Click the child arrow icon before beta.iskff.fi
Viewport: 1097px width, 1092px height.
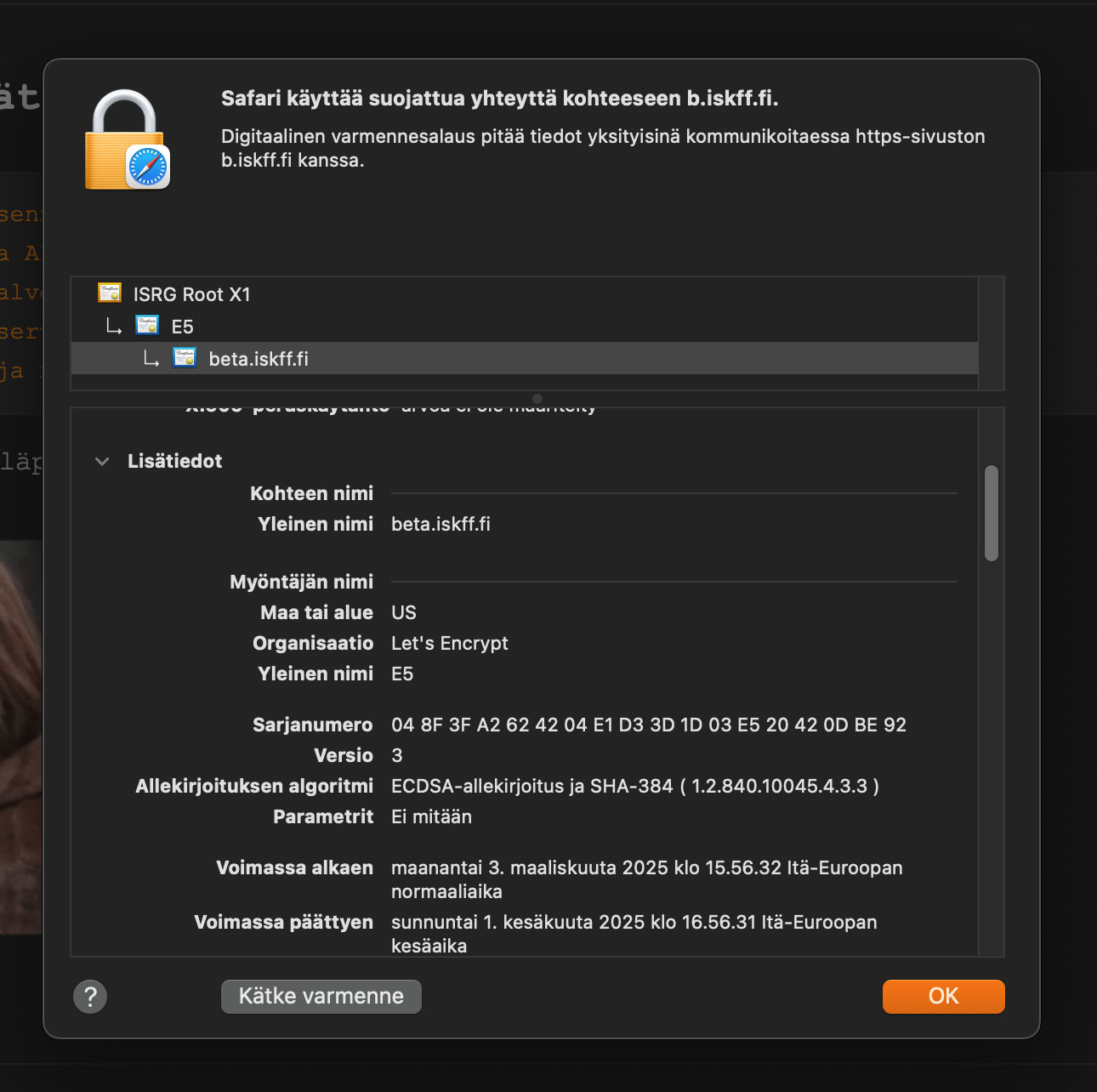coord(151,358)
